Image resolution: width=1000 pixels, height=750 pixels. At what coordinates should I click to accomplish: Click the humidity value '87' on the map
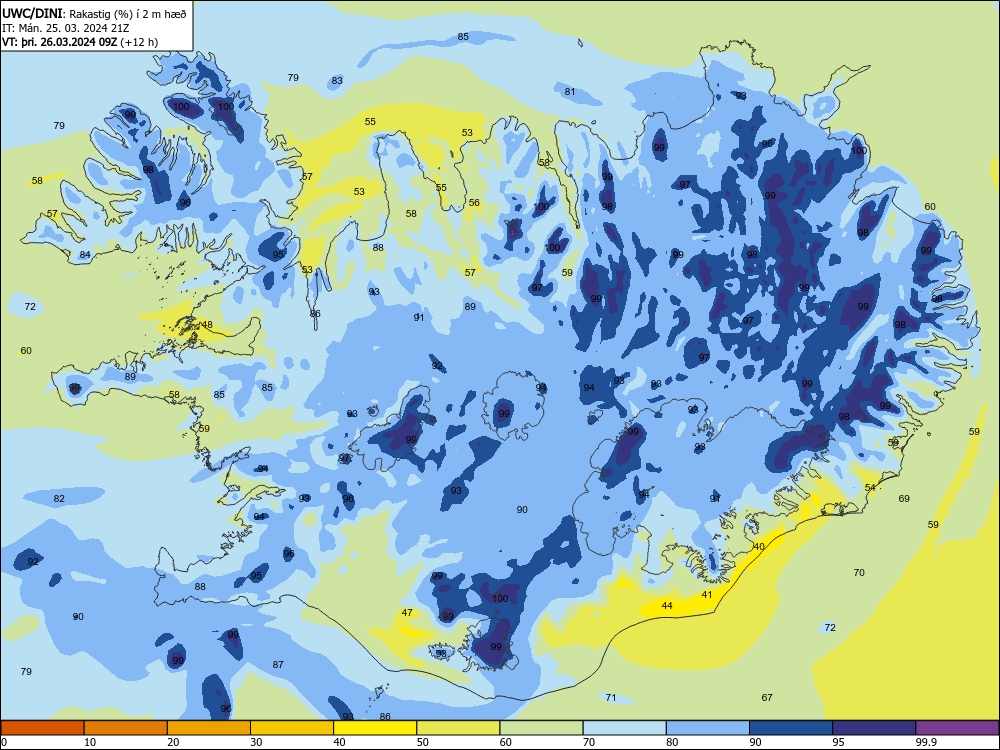pyautogui.click(x=278, y=665)
